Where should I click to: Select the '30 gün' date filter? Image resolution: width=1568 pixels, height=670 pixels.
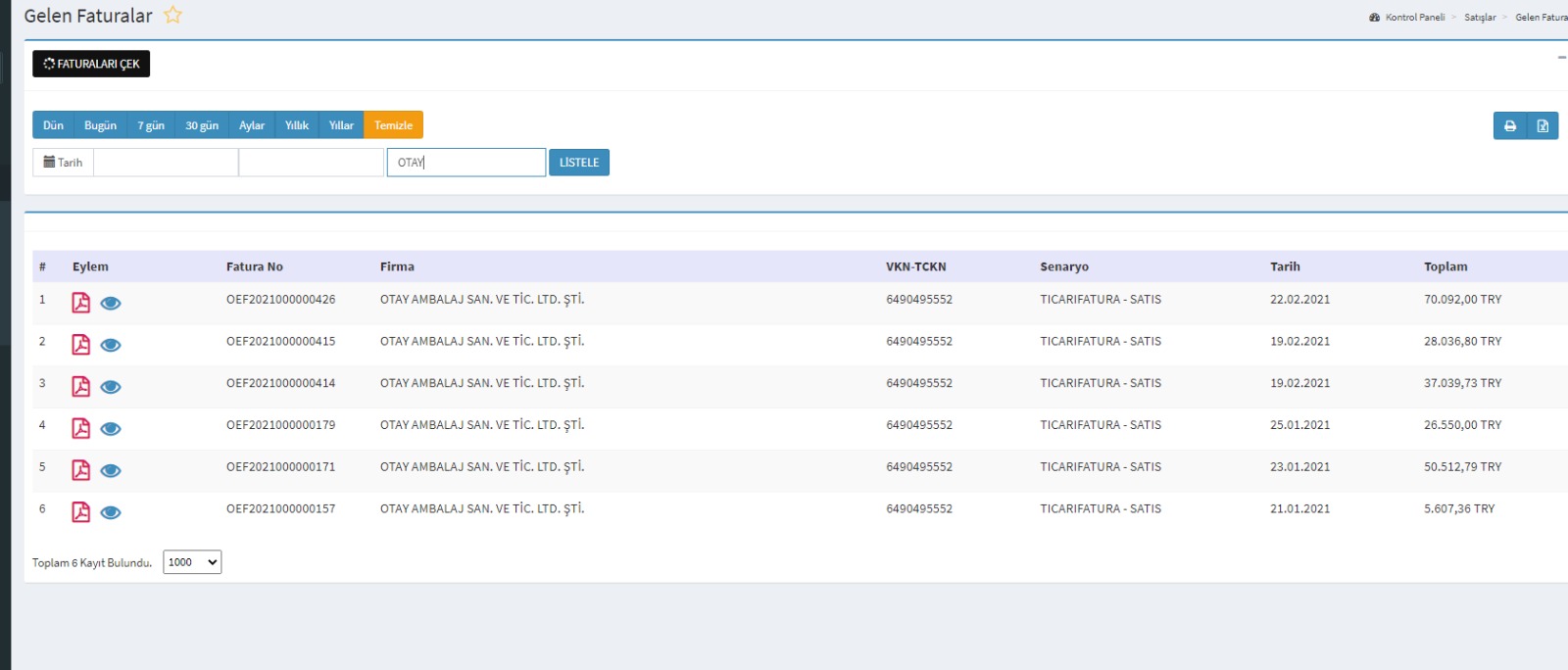coord(202,125)
